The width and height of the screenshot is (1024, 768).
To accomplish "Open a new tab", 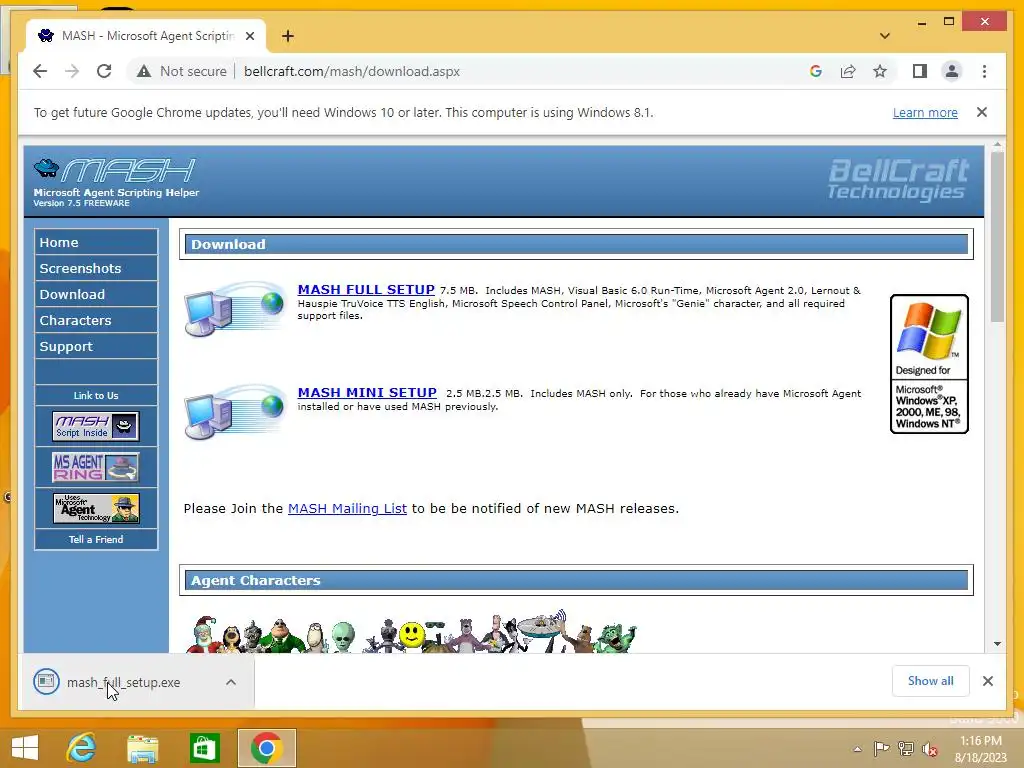I will [288, 36].
